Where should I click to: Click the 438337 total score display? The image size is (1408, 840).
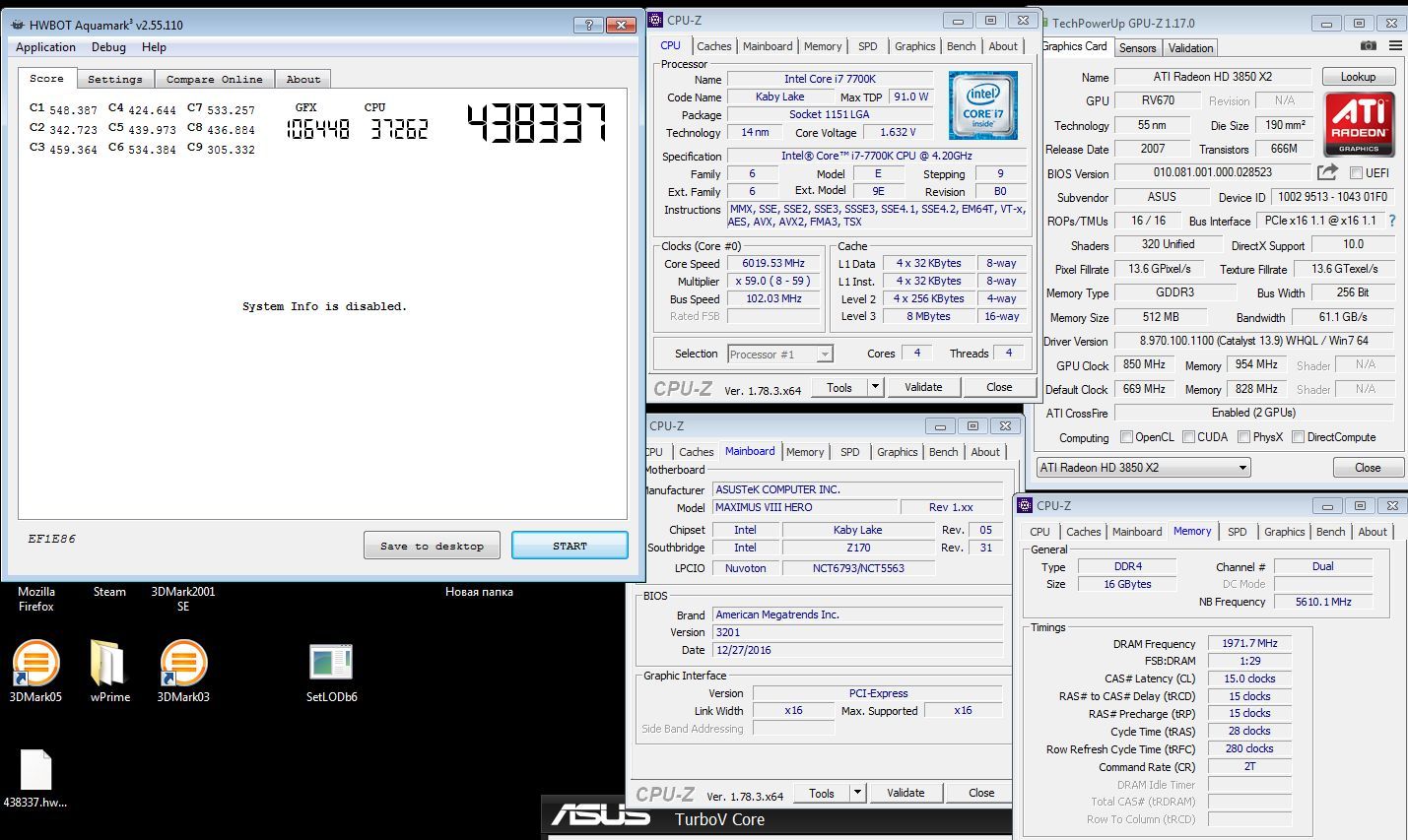click(537, 123)
